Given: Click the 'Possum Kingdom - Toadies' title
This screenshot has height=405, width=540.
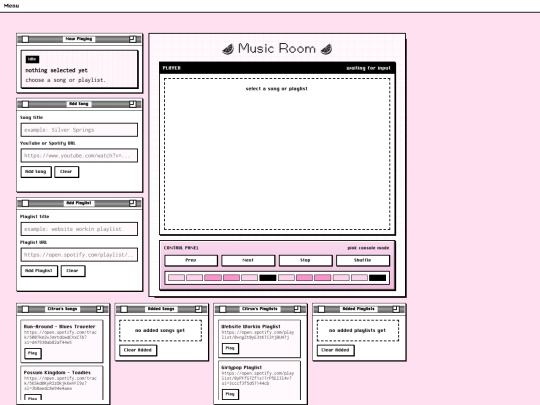Looking at the screenshot, I should (x=57, y=373).
